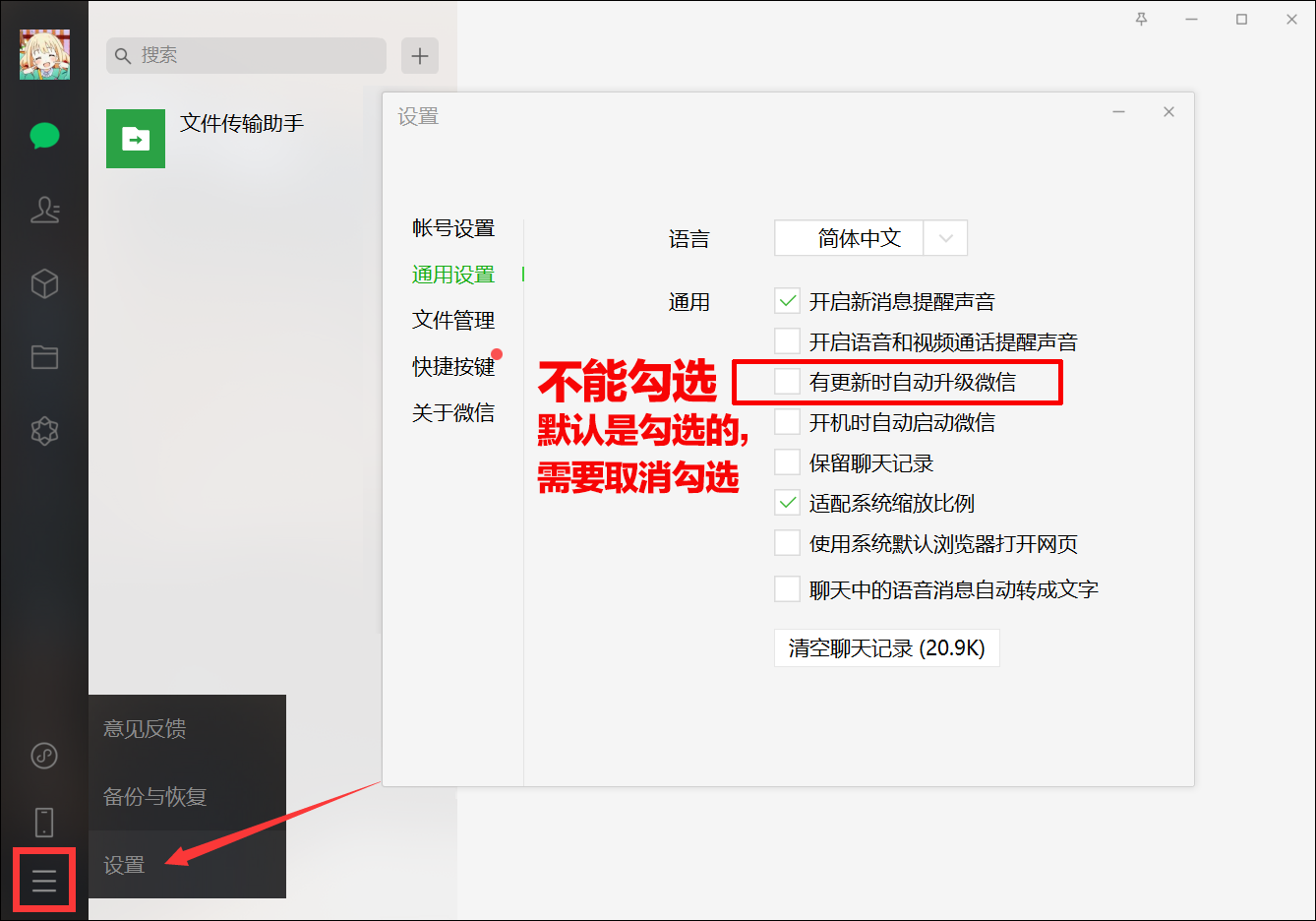Click the 文件传输助手 green folder avatar
The width and height of the screenshot is (1316, 921).
point(136,139)
